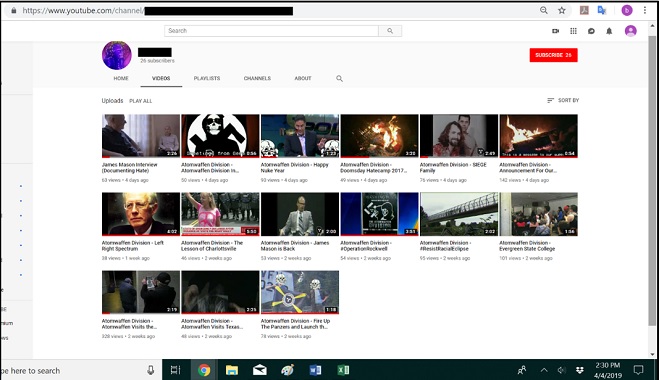Open File Explorer from the taskbar
This screenshot has height=380, width=659.
(x=232, y=370)
